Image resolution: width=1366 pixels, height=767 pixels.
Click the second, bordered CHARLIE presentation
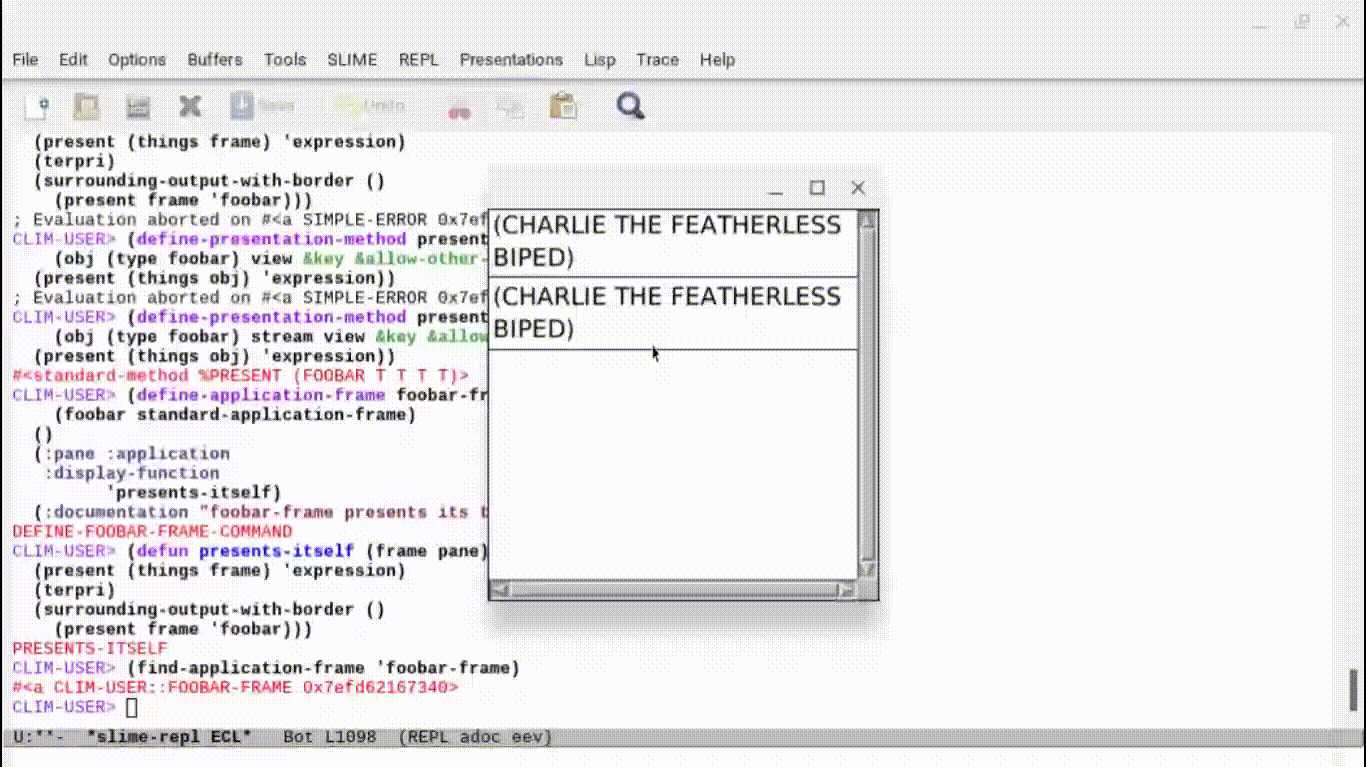[666, 313]
